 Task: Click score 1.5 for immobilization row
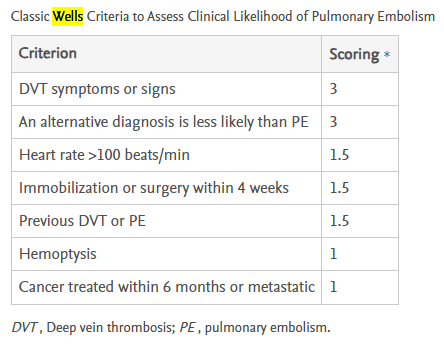(x=339, y=188)
